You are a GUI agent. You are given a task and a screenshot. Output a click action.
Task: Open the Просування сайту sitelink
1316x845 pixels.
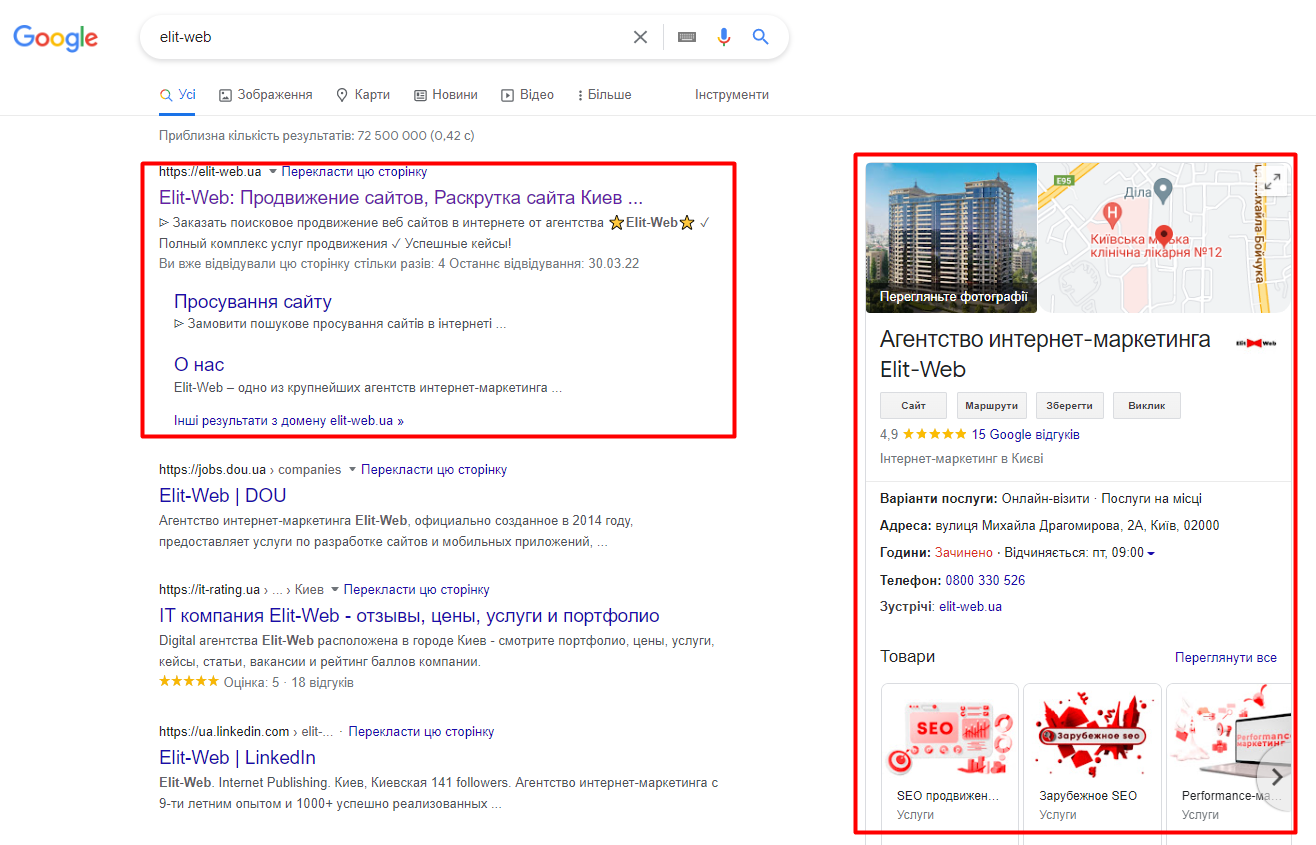(x=253, y=301)
